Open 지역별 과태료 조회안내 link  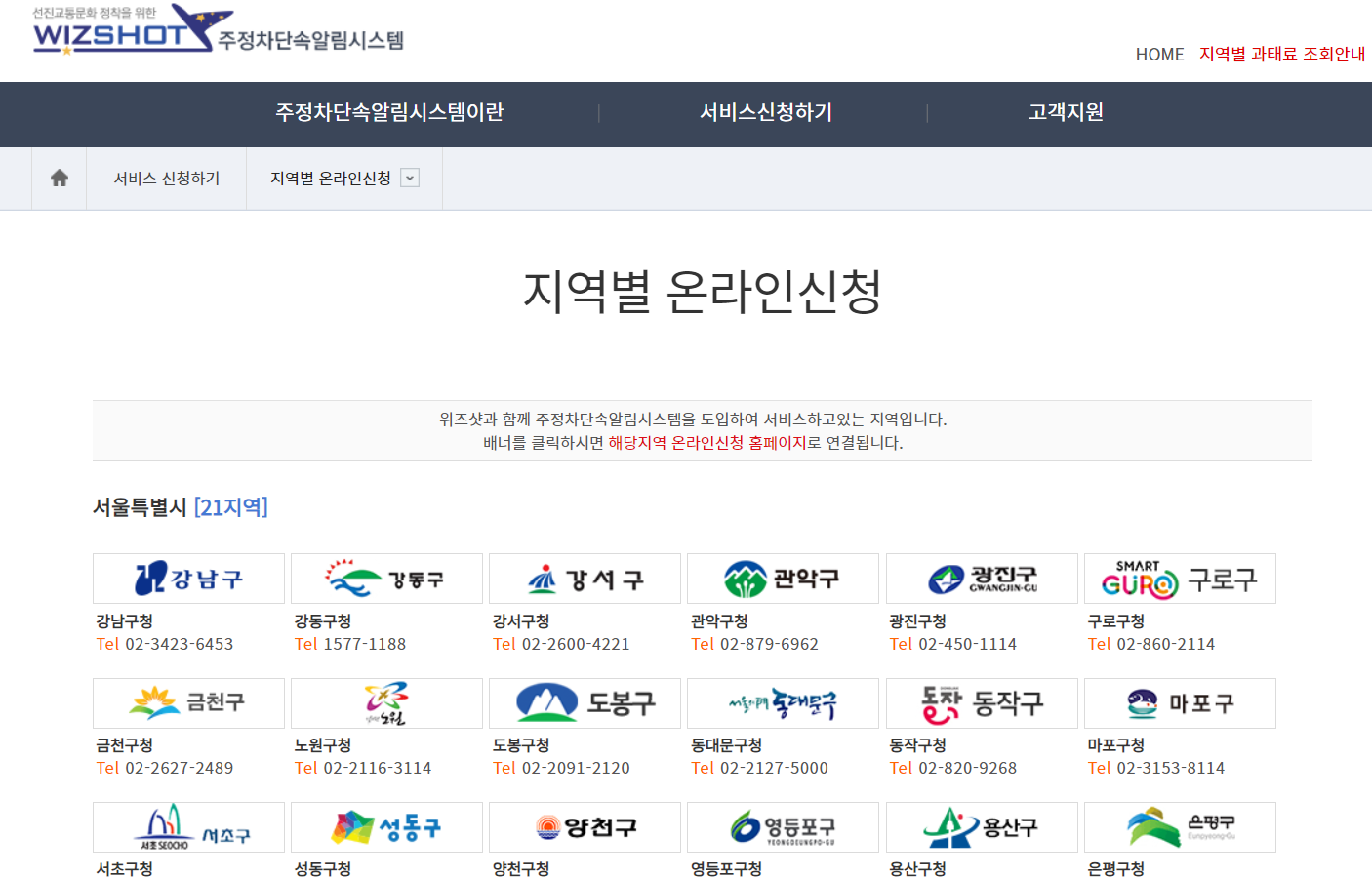(1282, 55)
